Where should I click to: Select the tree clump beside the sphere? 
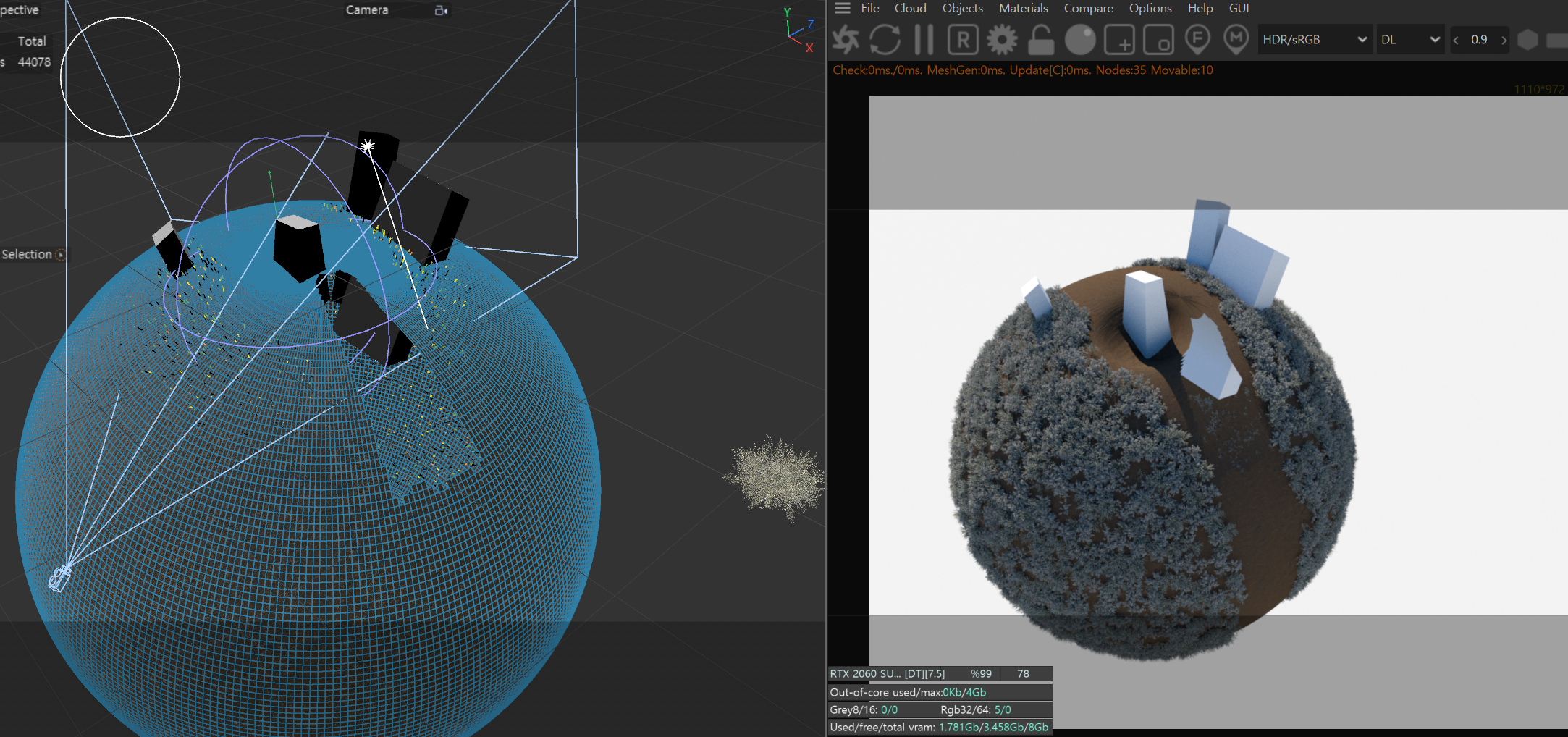[775, 478]
